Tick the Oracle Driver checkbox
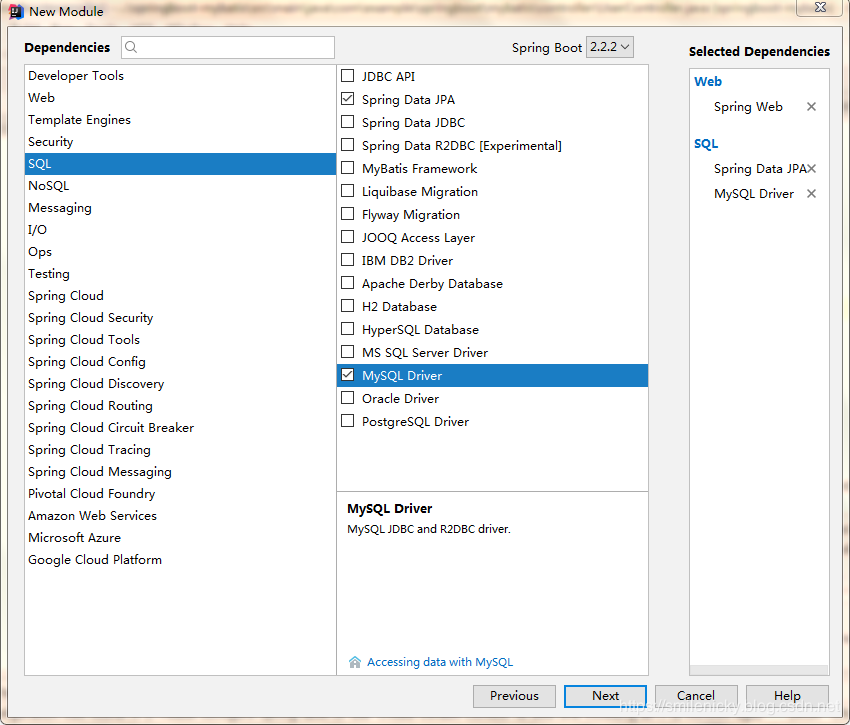Image resolution: width=850 pixels, height=725 pixels. coord(347,398)
